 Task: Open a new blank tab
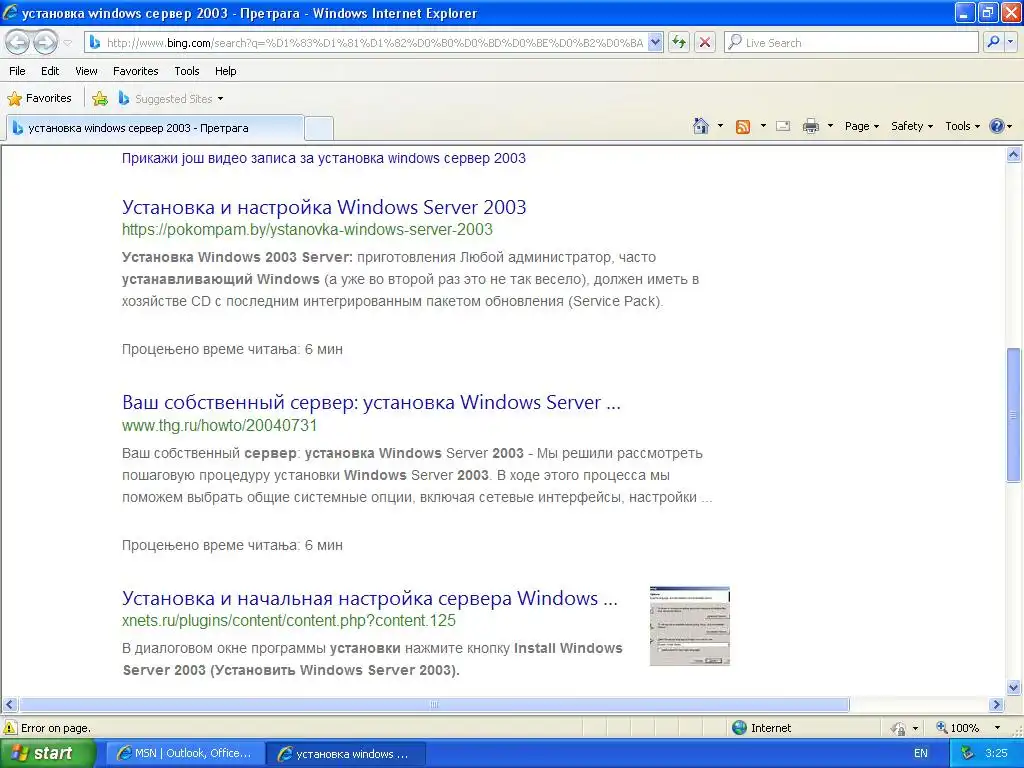pos(319,128)
